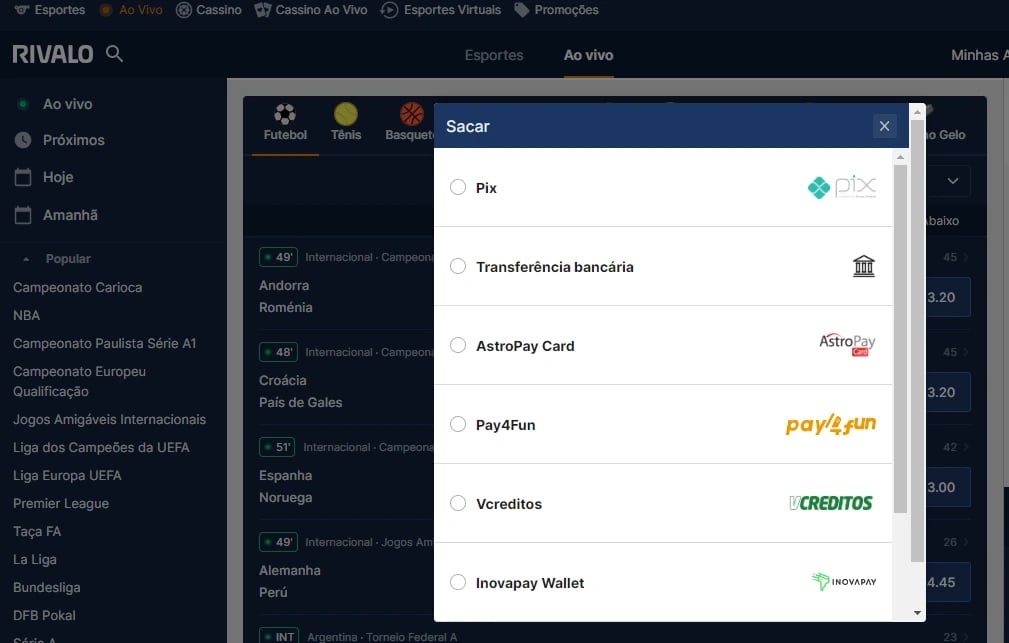Select the AstroPay Card radio button
1009x643 pixels.
[458, 345]
